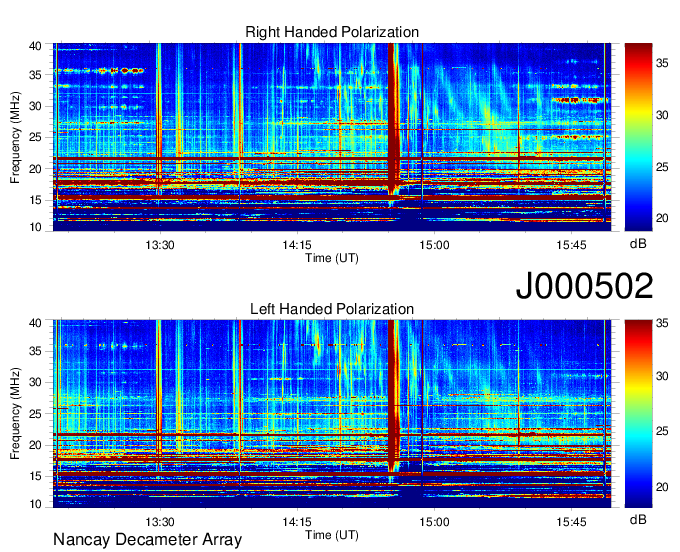Click the lower plot's Time (UT) label
Image resolution: width=680 pixels, height=552 pixels.
click(332, 535)
